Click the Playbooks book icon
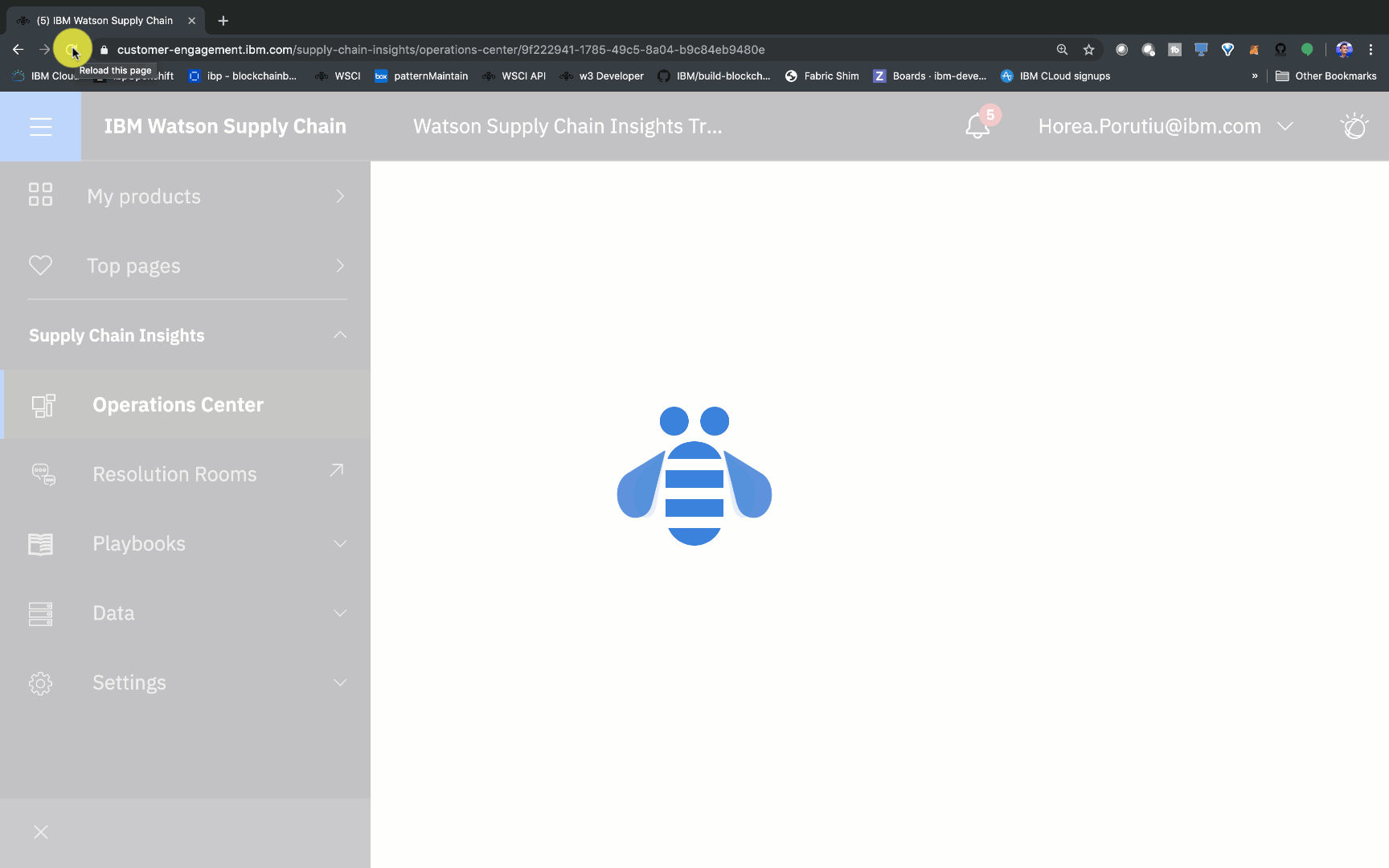The width and height of the screenshot is (1389, 868). pyautogui.click(x=40, y=544)
